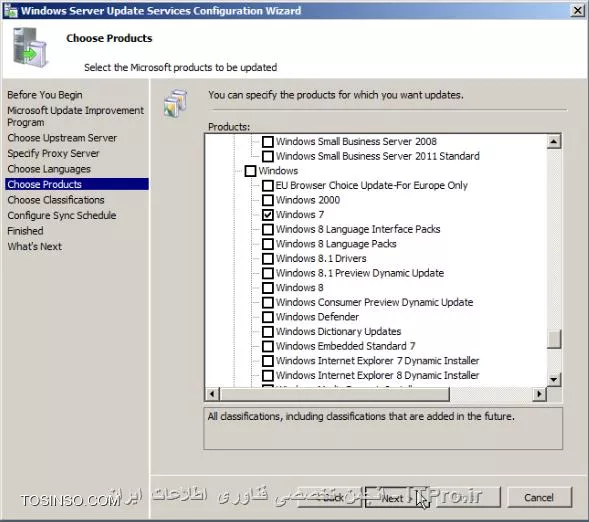Check Windows Internet Explorer 7 Dynamic Installer
This screenshot has width=589, height=522.
click(x=268, y=361)
